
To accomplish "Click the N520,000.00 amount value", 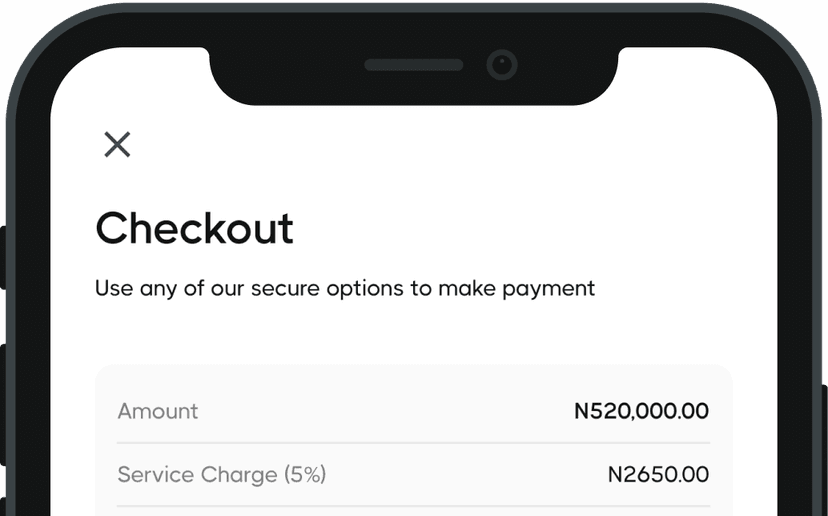I will point(641,411).
